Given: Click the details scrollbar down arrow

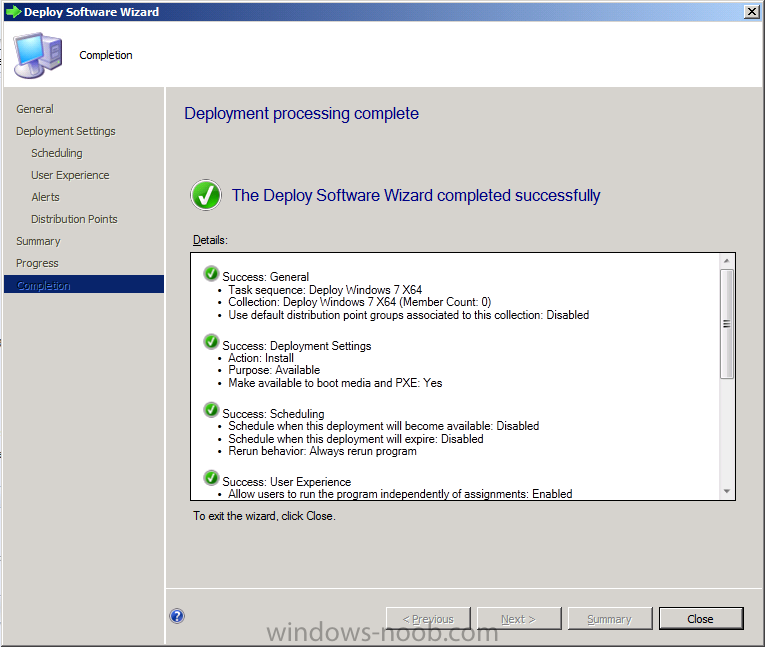Looking at the screenshot, I should click(x=726, y=491).
